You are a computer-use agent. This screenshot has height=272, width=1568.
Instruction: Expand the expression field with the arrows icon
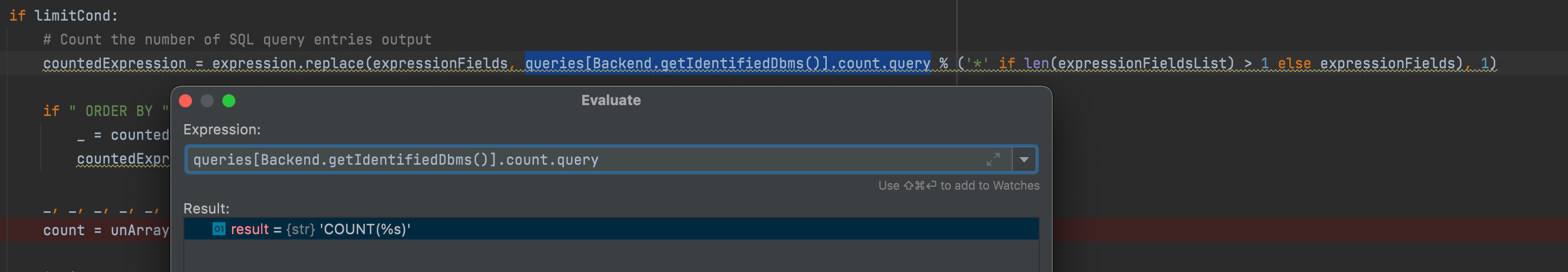coord(993,159)
